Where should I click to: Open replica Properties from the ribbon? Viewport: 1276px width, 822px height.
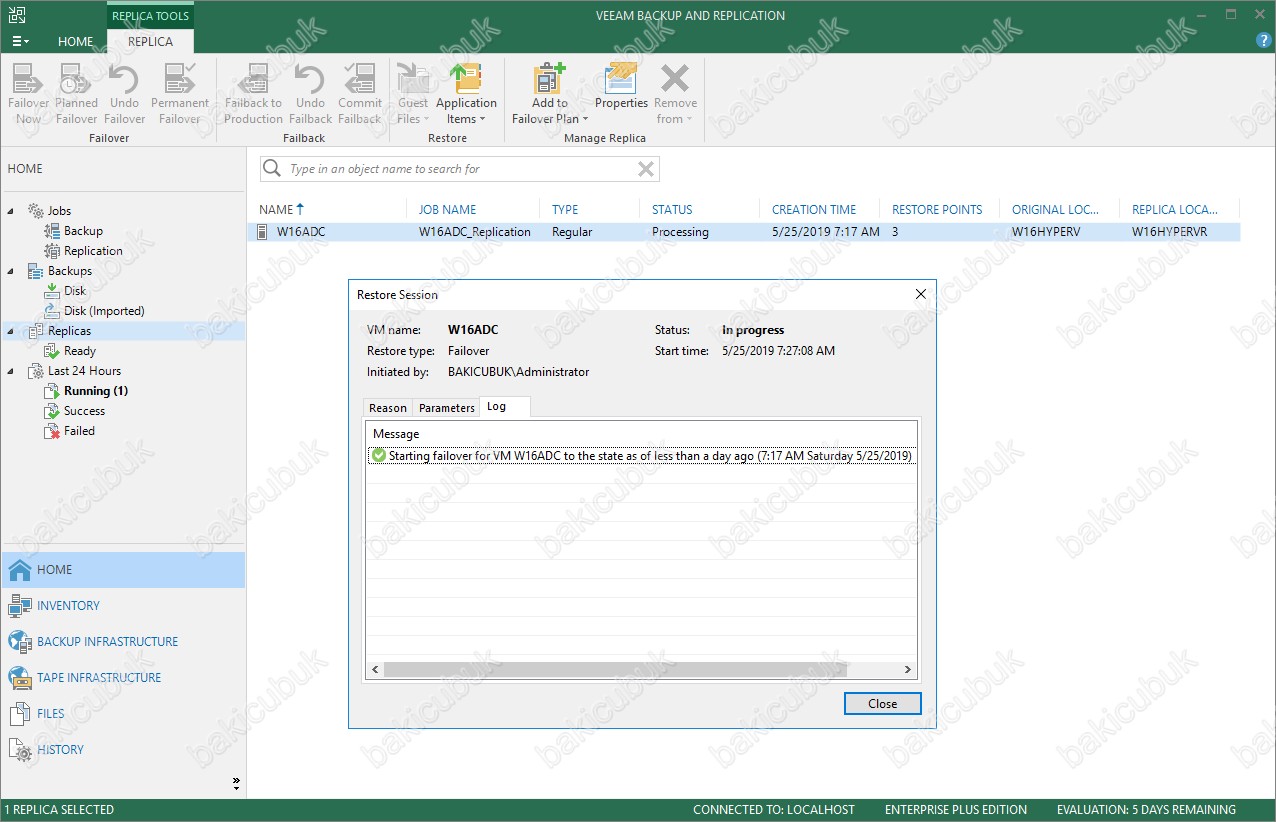(x=621, y=86)
